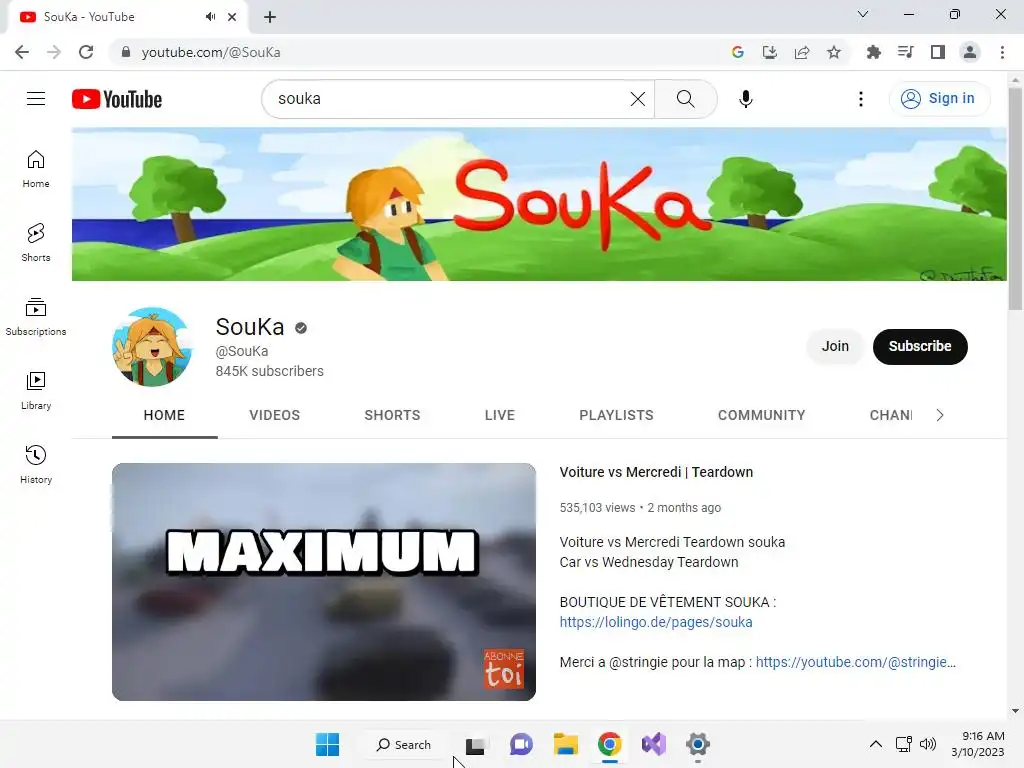Switch to the COMMUNITY tab

[761, 415]
